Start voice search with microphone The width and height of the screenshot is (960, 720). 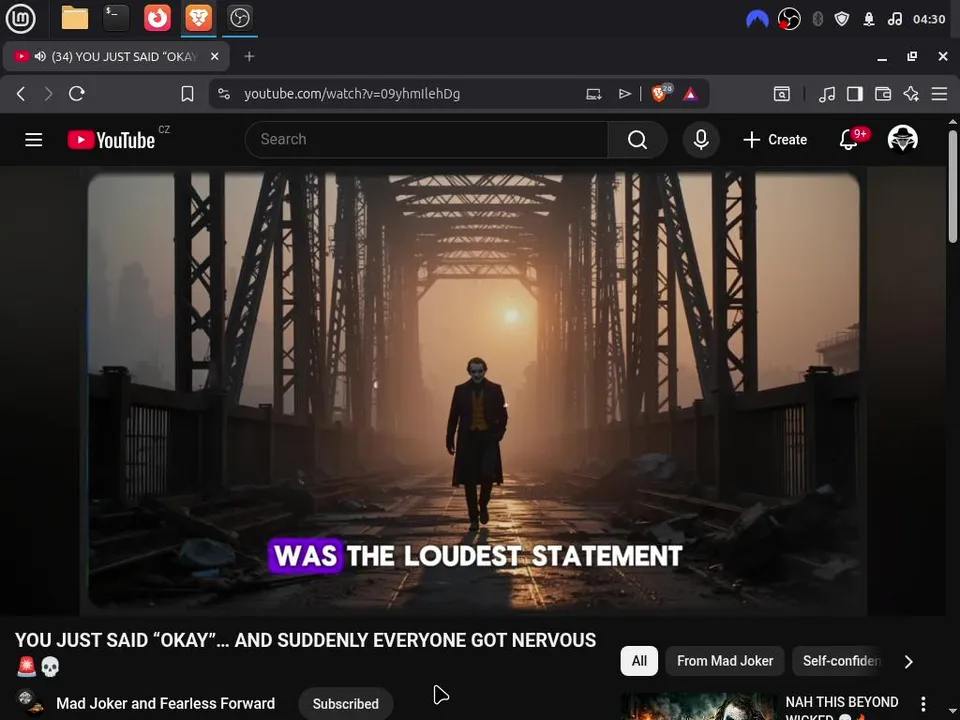pyautogui.click(x=701, y=140)
